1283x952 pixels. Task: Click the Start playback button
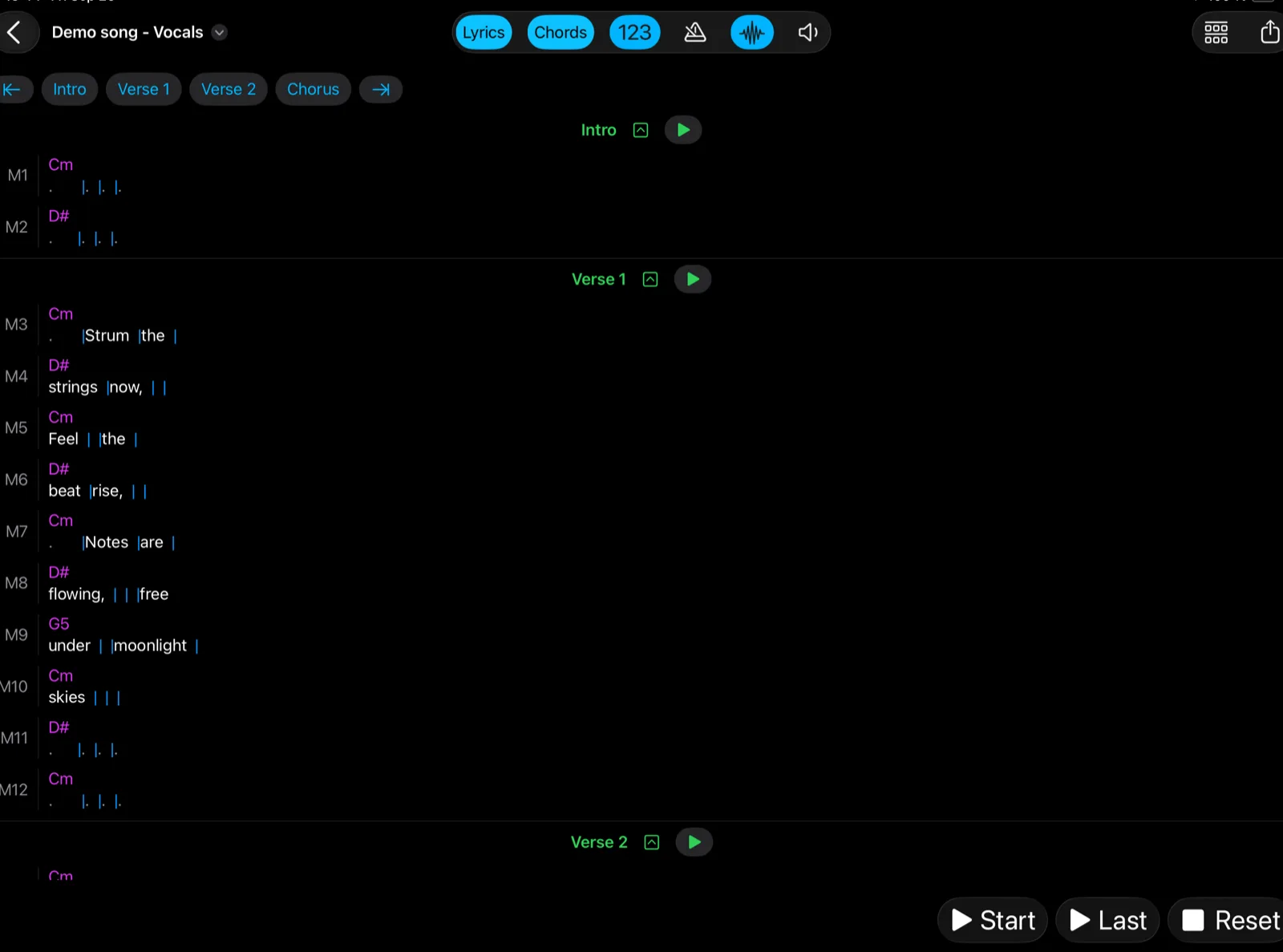coord(993,920)
